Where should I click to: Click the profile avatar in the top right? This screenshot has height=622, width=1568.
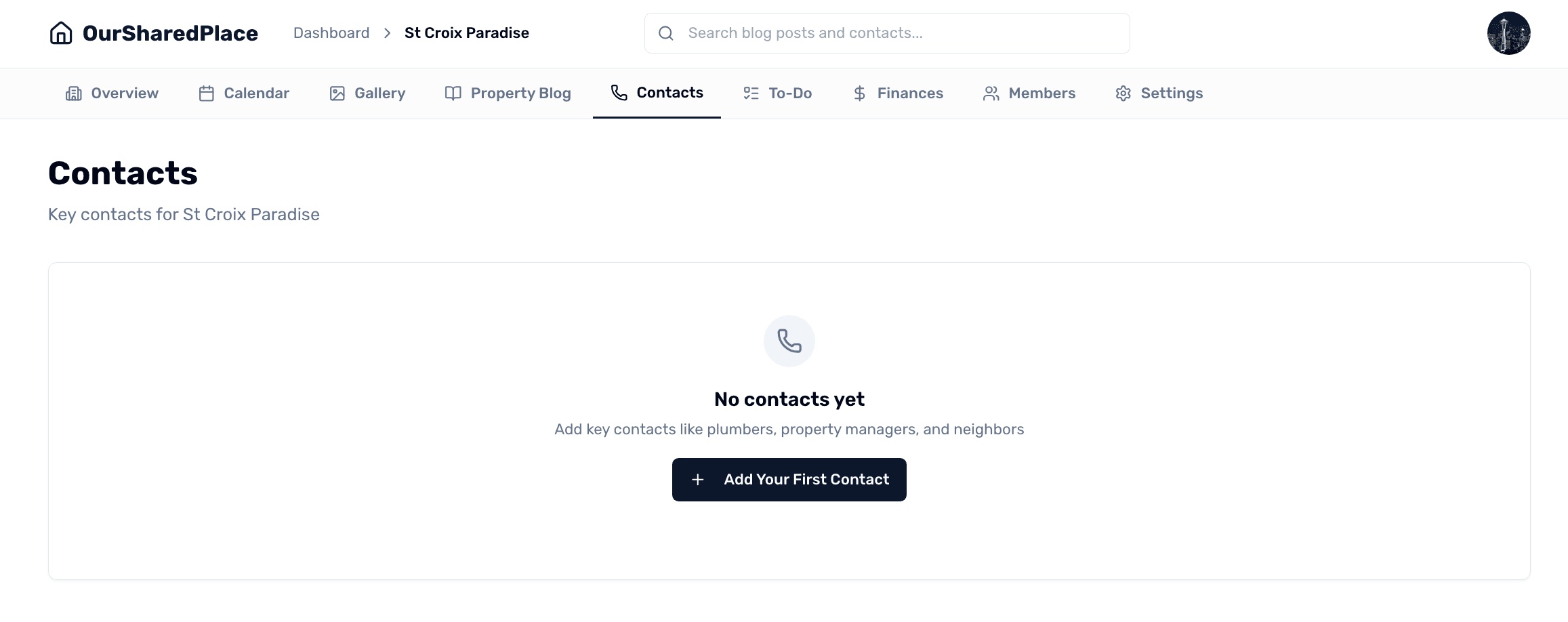point(1508,33)
